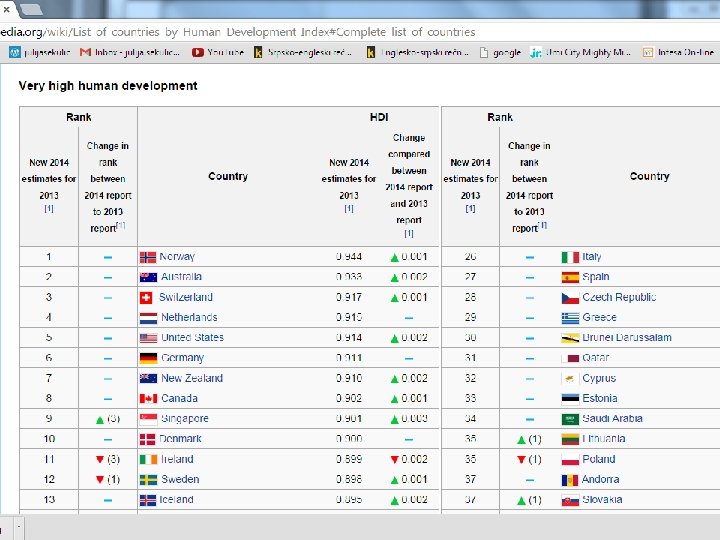Click the Iceland flag icon

(148, 500)
